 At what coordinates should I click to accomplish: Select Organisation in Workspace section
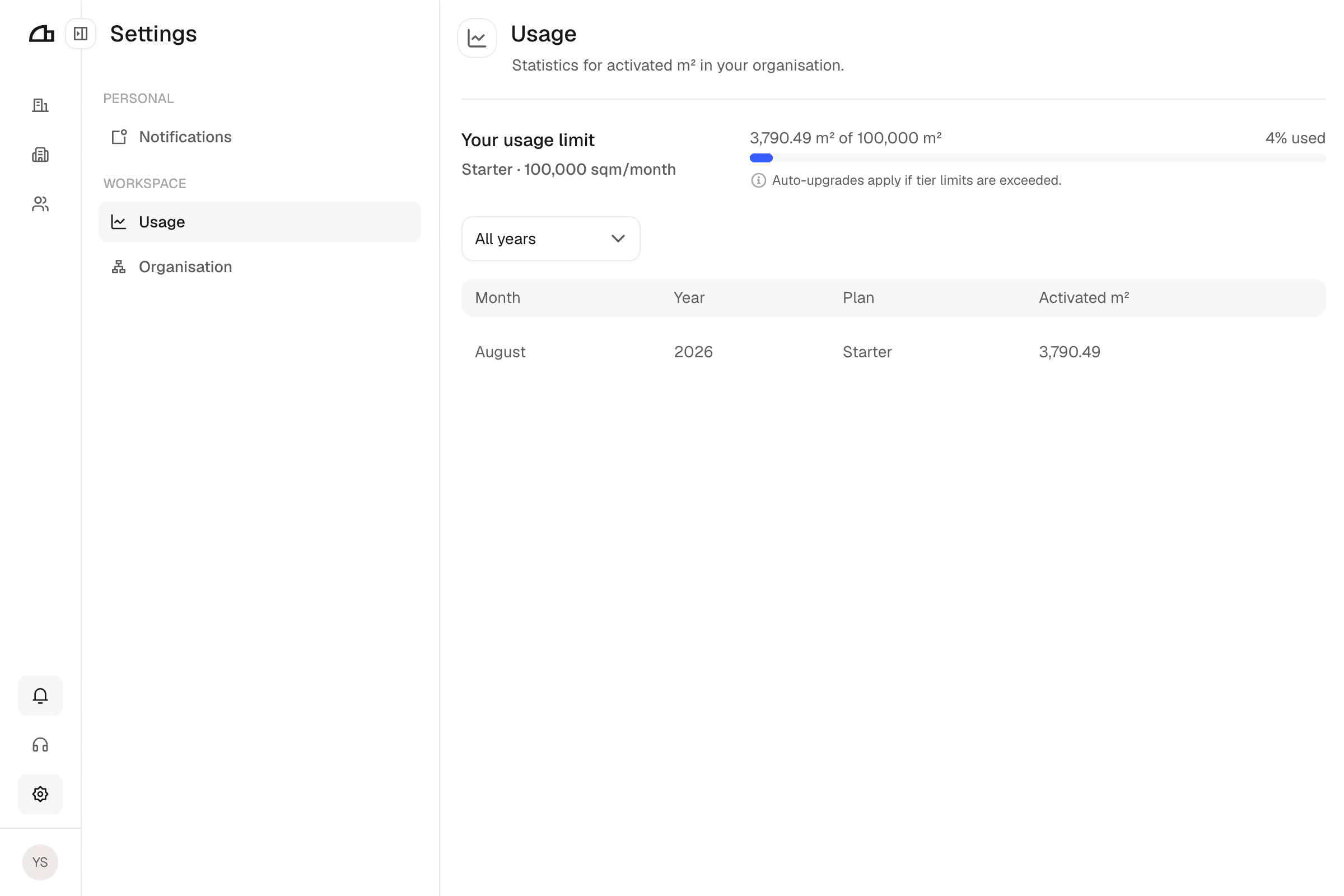pyautogui.click(x=259, y=267)
